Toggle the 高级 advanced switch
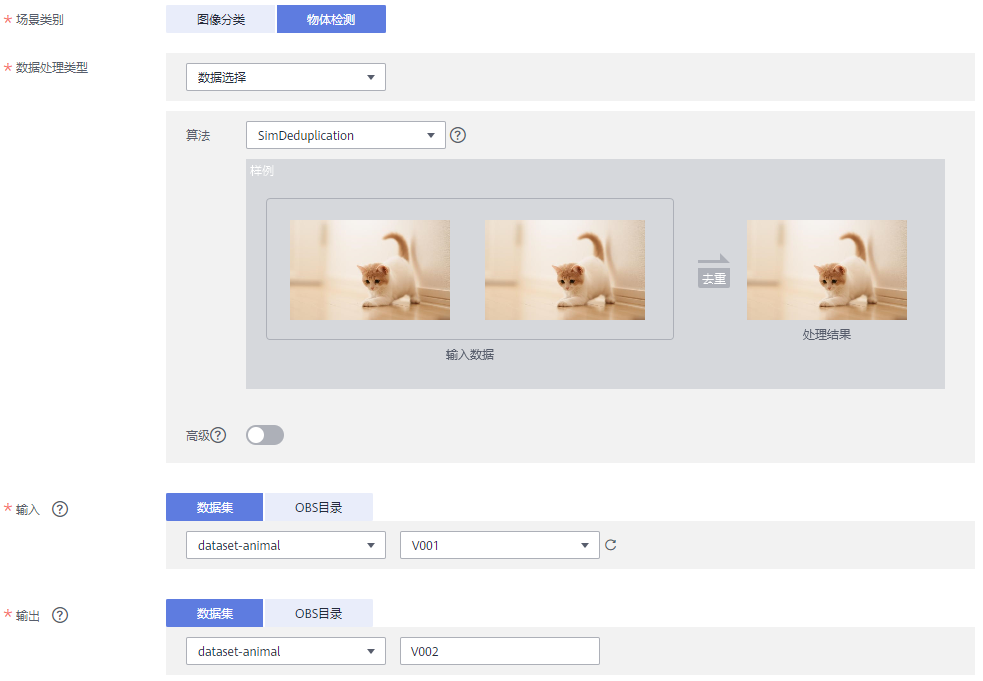 (265, 435)
